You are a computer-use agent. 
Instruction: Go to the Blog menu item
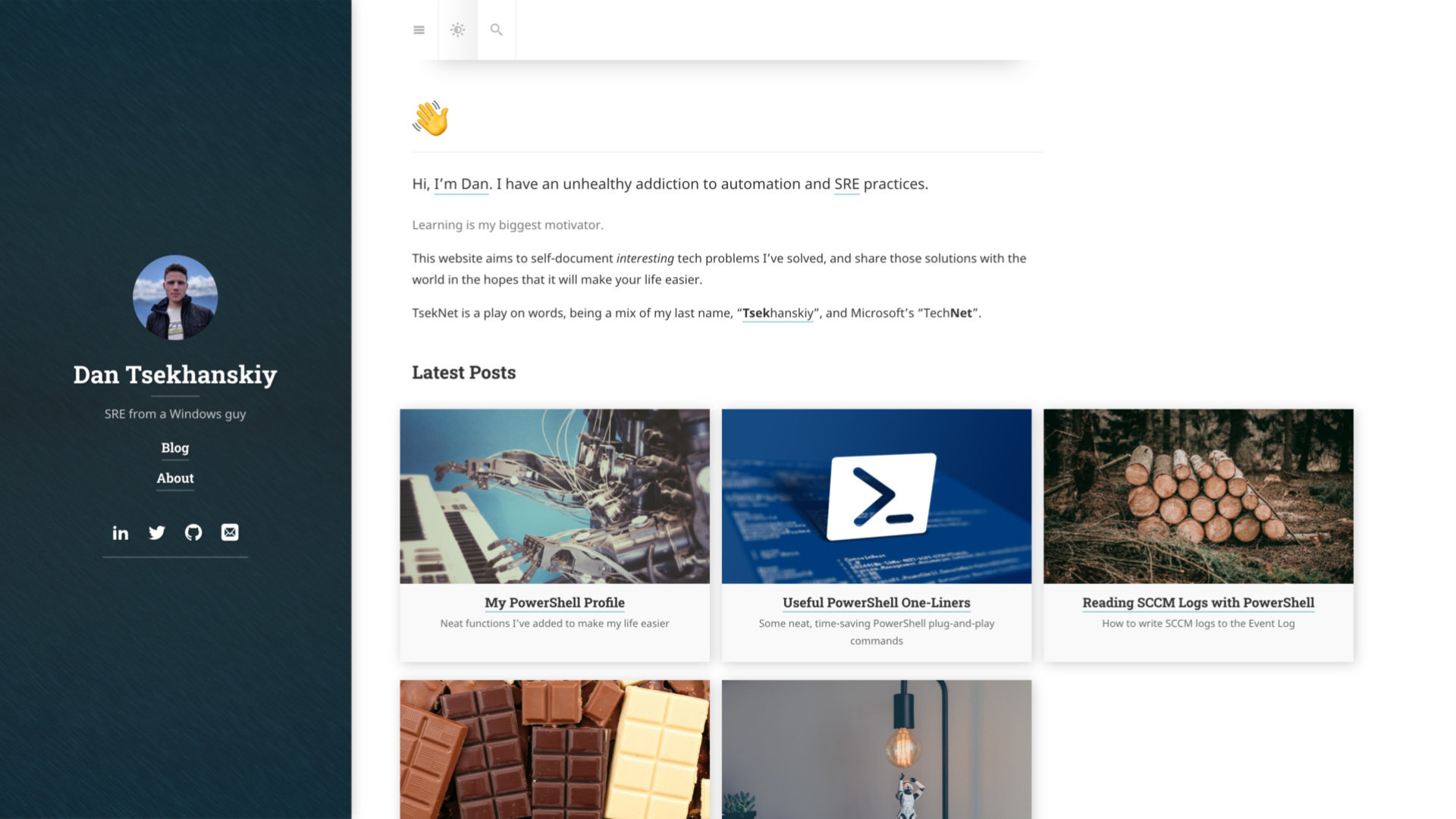point(175,448)
